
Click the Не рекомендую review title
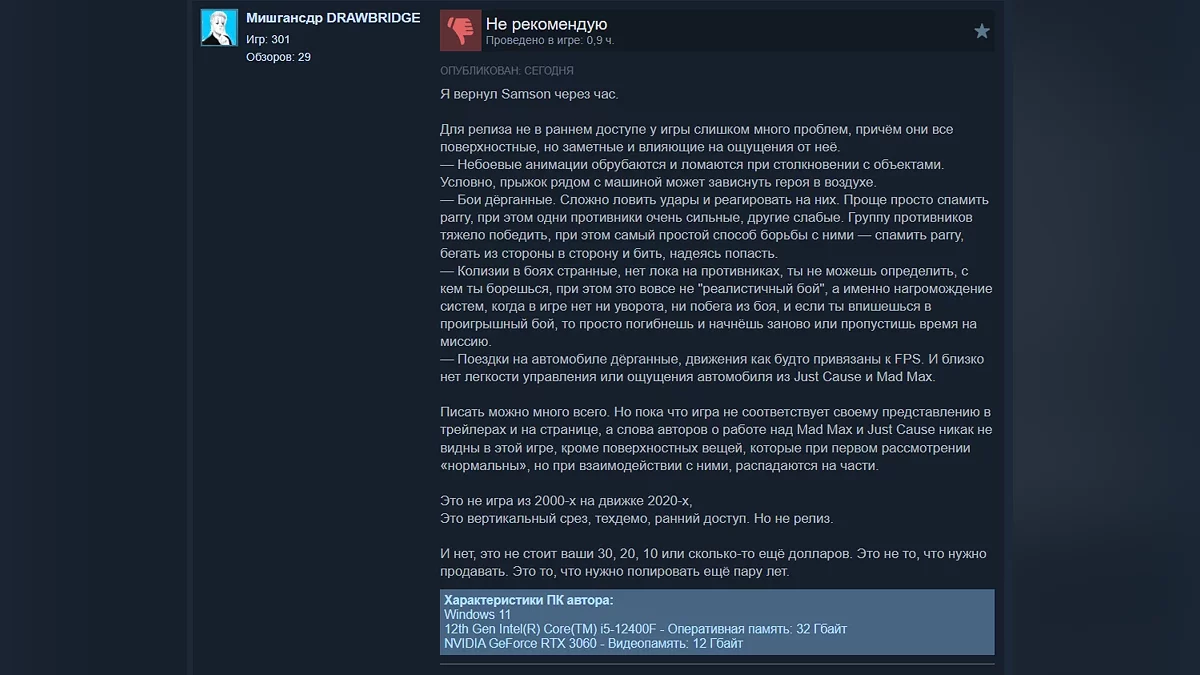click(546, 24)
